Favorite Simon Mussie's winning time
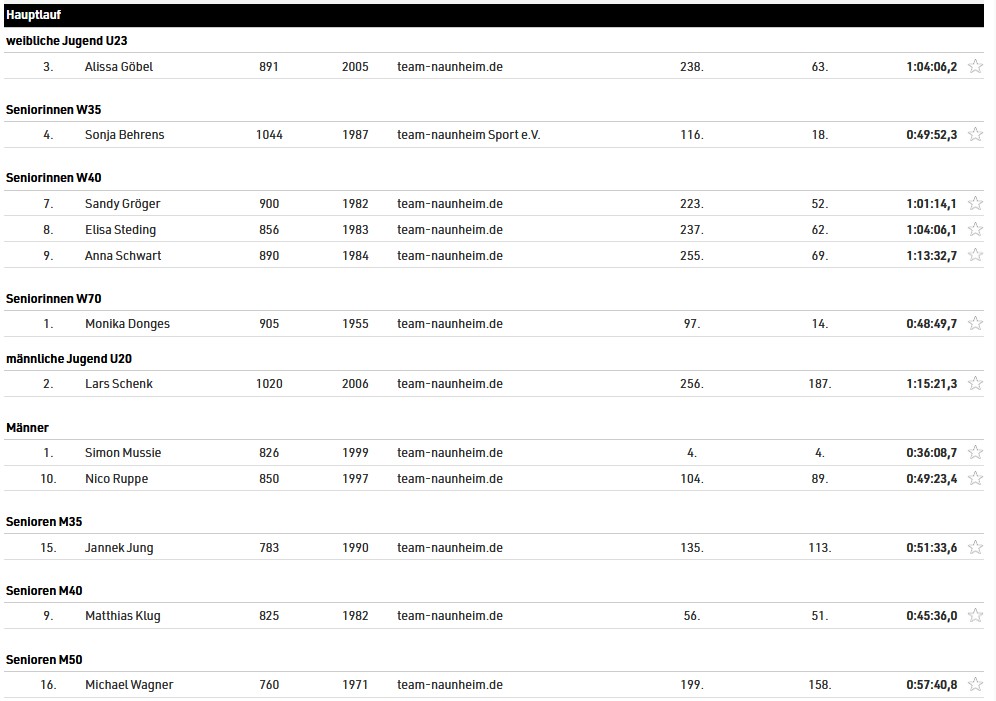The width and height of the screenshot is (996, 701). (975, 452)
